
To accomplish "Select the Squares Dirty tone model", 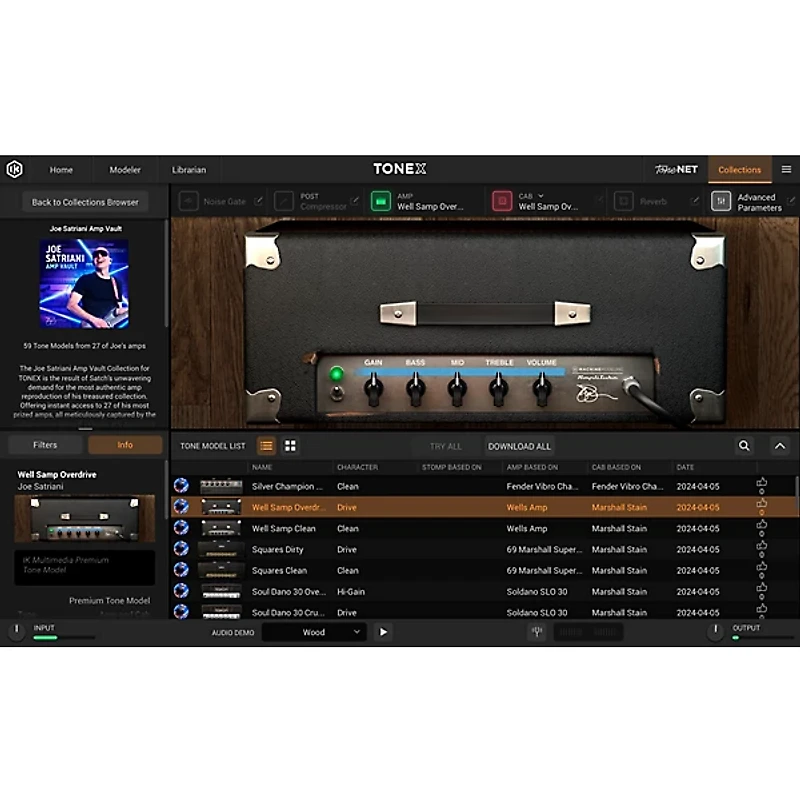I will click(484, 549).
